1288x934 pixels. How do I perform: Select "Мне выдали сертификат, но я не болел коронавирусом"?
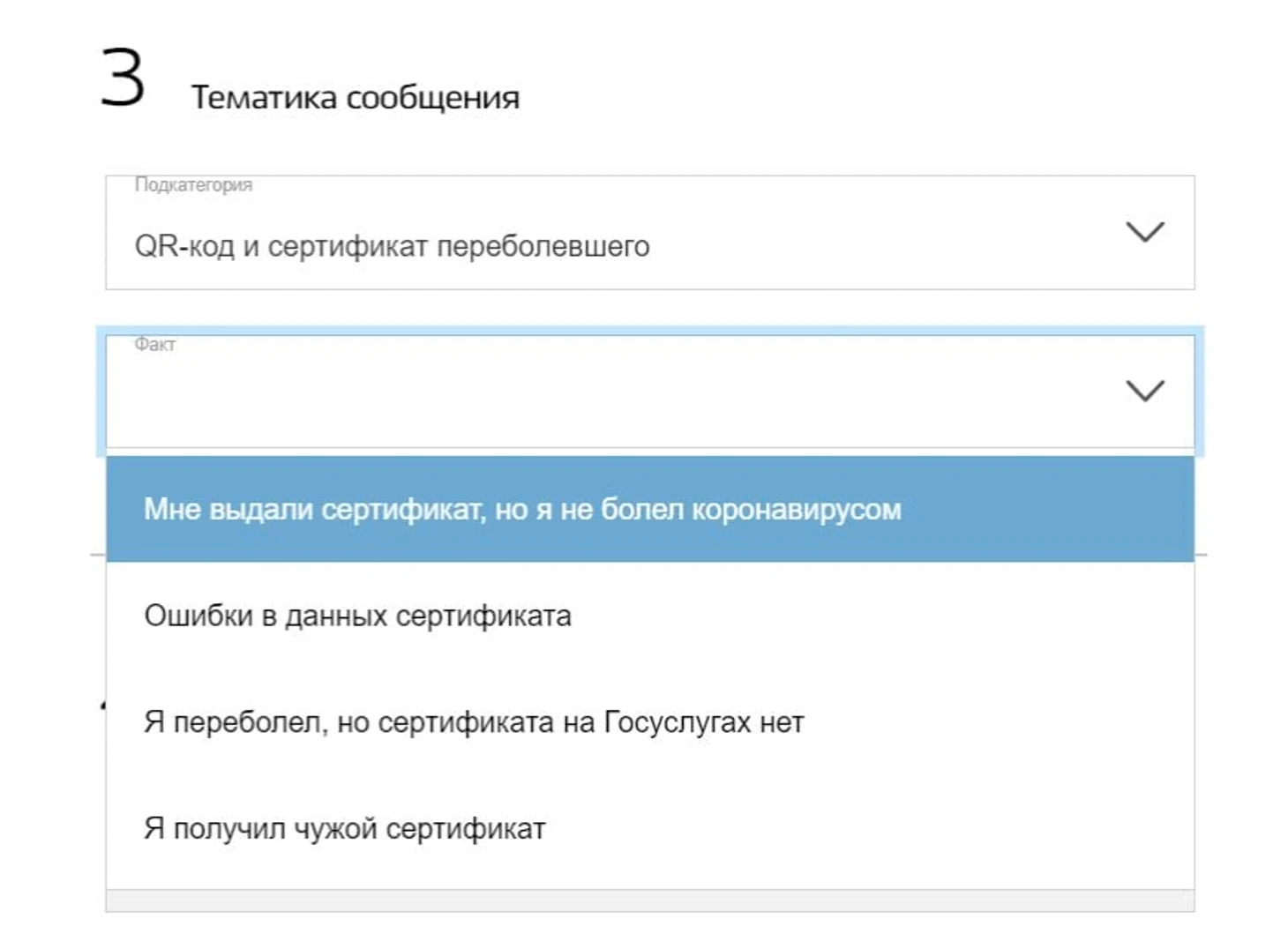click(522, 509)
